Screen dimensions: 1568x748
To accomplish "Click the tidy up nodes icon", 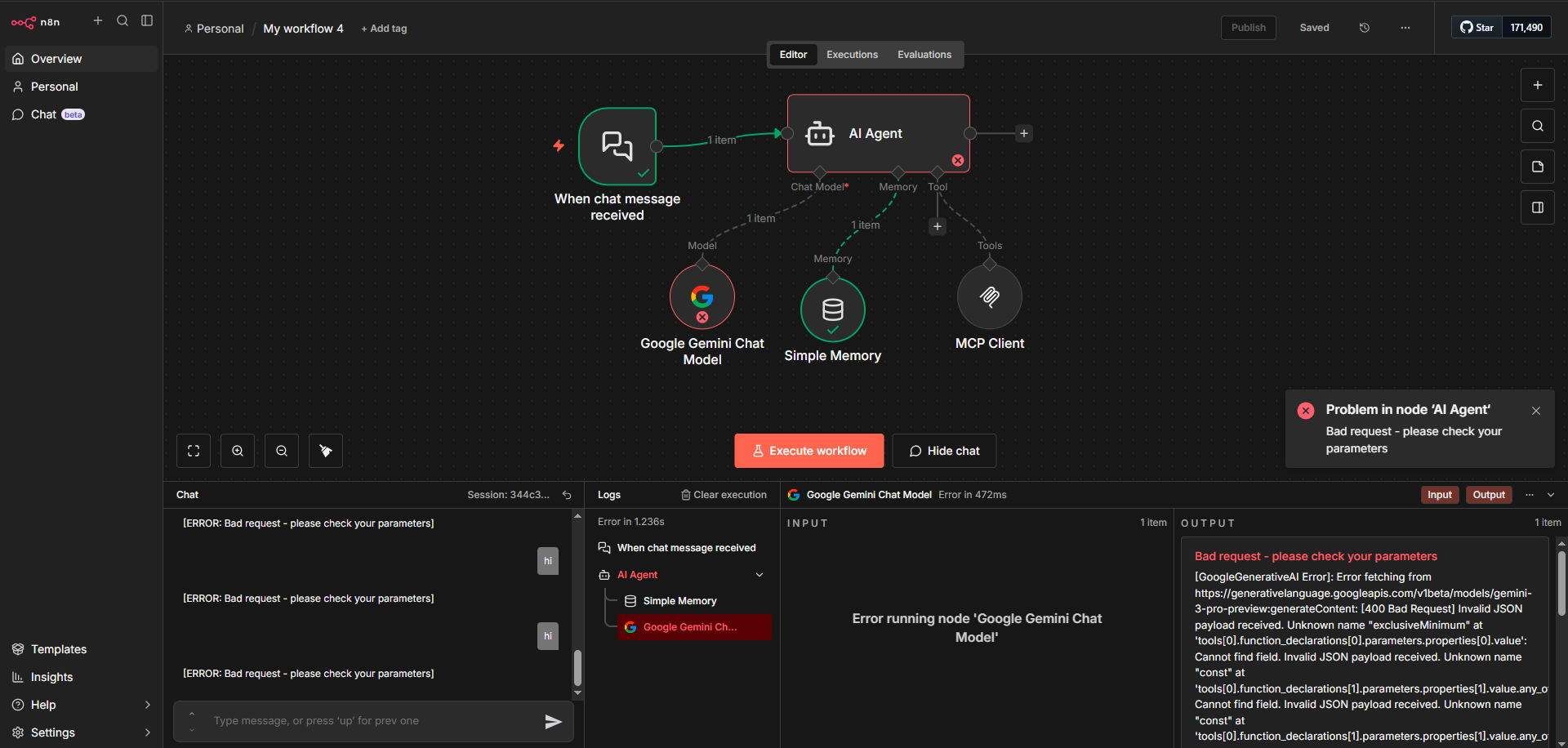I will [x=326, y=451].
